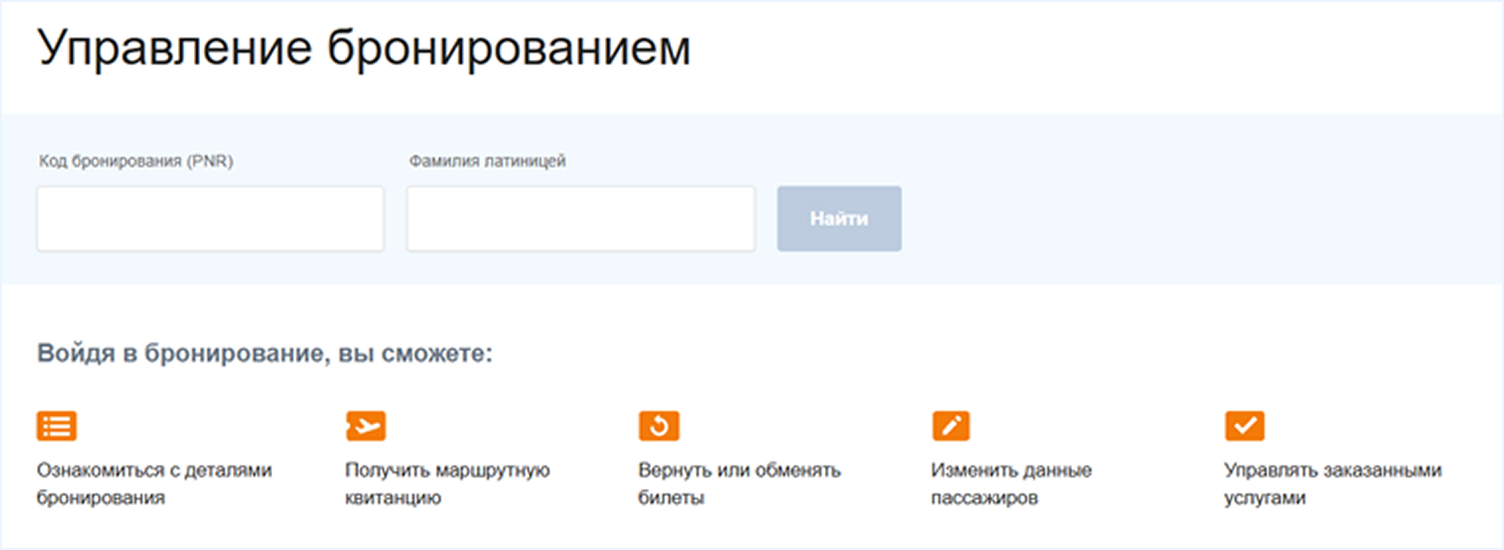Click the heading Управление бронированием

[x=364, y=50]
